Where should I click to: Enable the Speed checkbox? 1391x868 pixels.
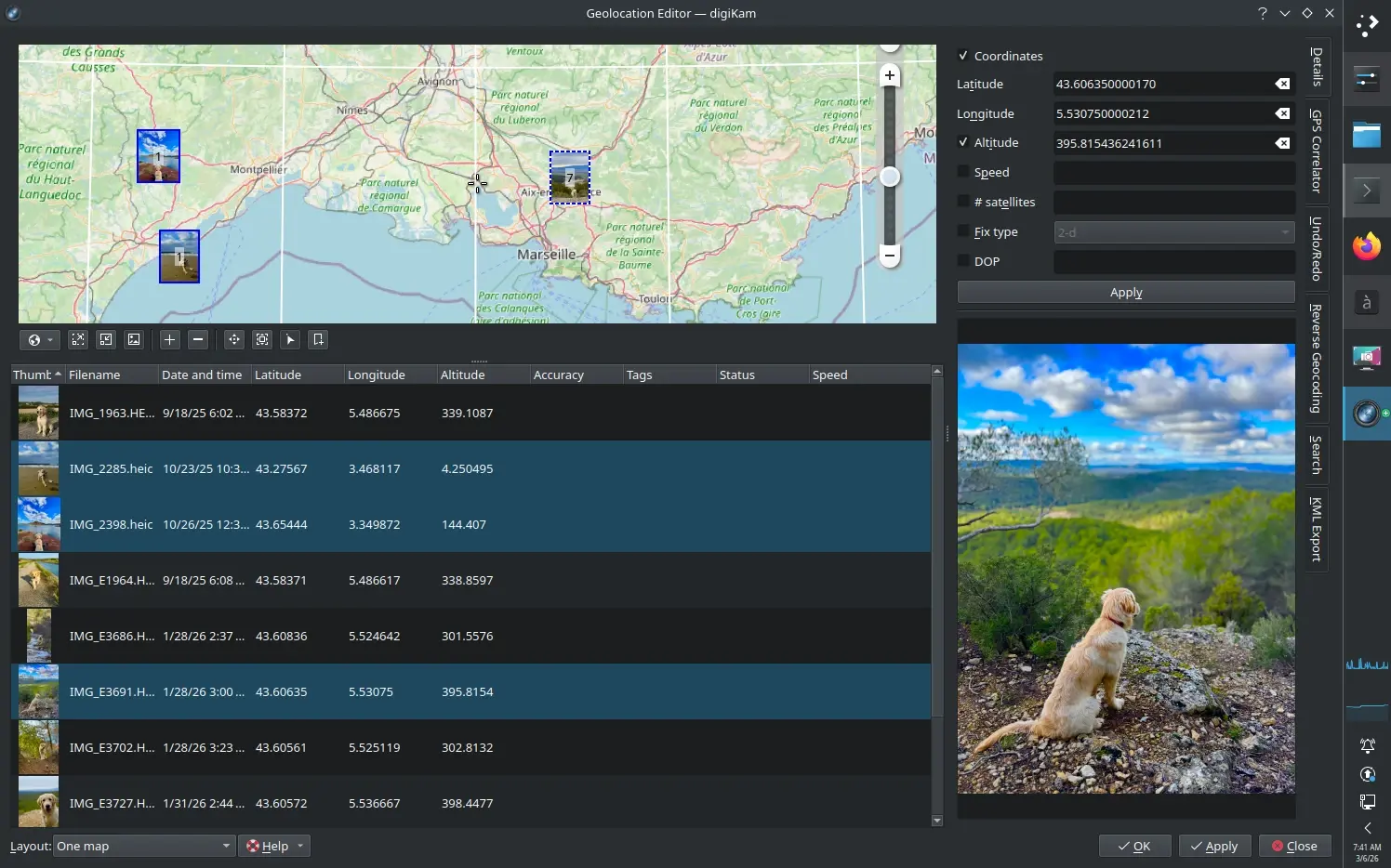pyautogui.click(x=964, y=172)
